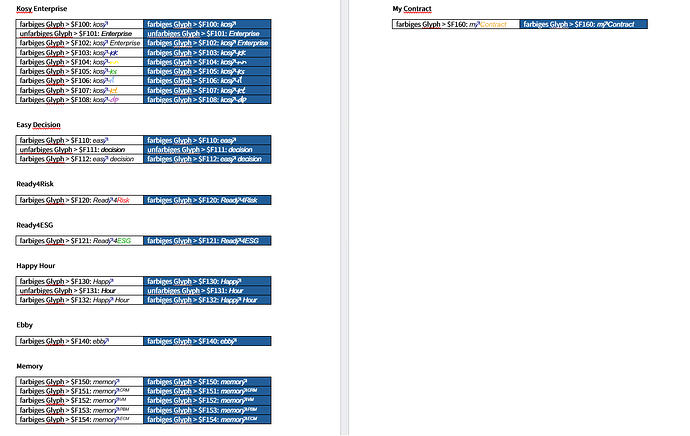Choose the blue $F107 table cell
The width and height of the screenshot is (690, 436).
pyautogui.click(x=207, y=90)
